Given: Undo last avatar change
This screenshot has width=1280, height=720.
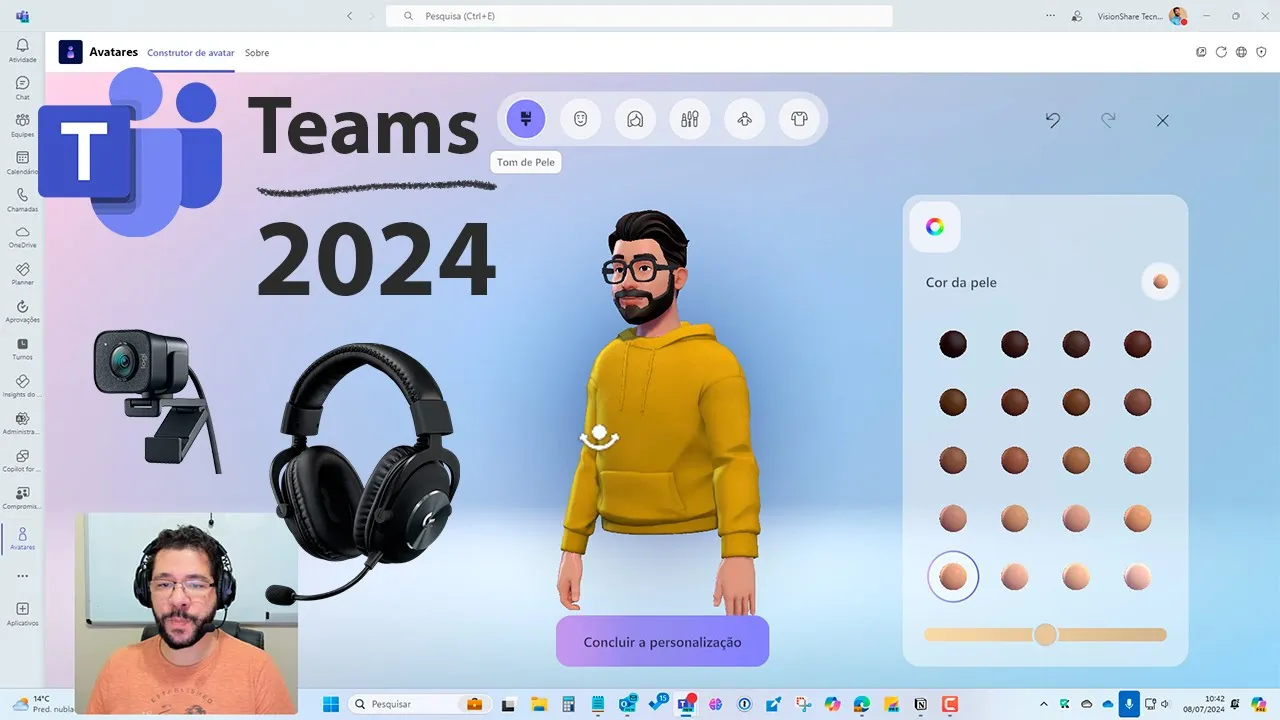Looking at the screenshot, I should pyautogui.click(x=1053, y=120).
